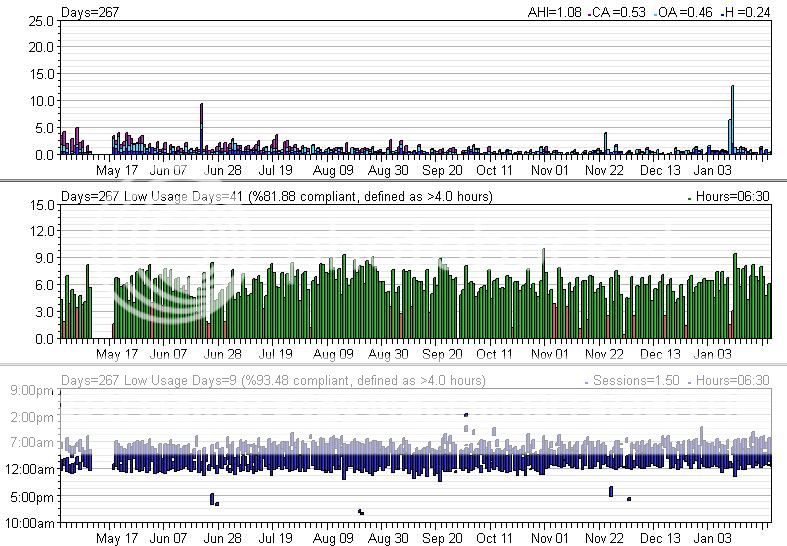Select the AHI spike bar in late June

(201, 128)
